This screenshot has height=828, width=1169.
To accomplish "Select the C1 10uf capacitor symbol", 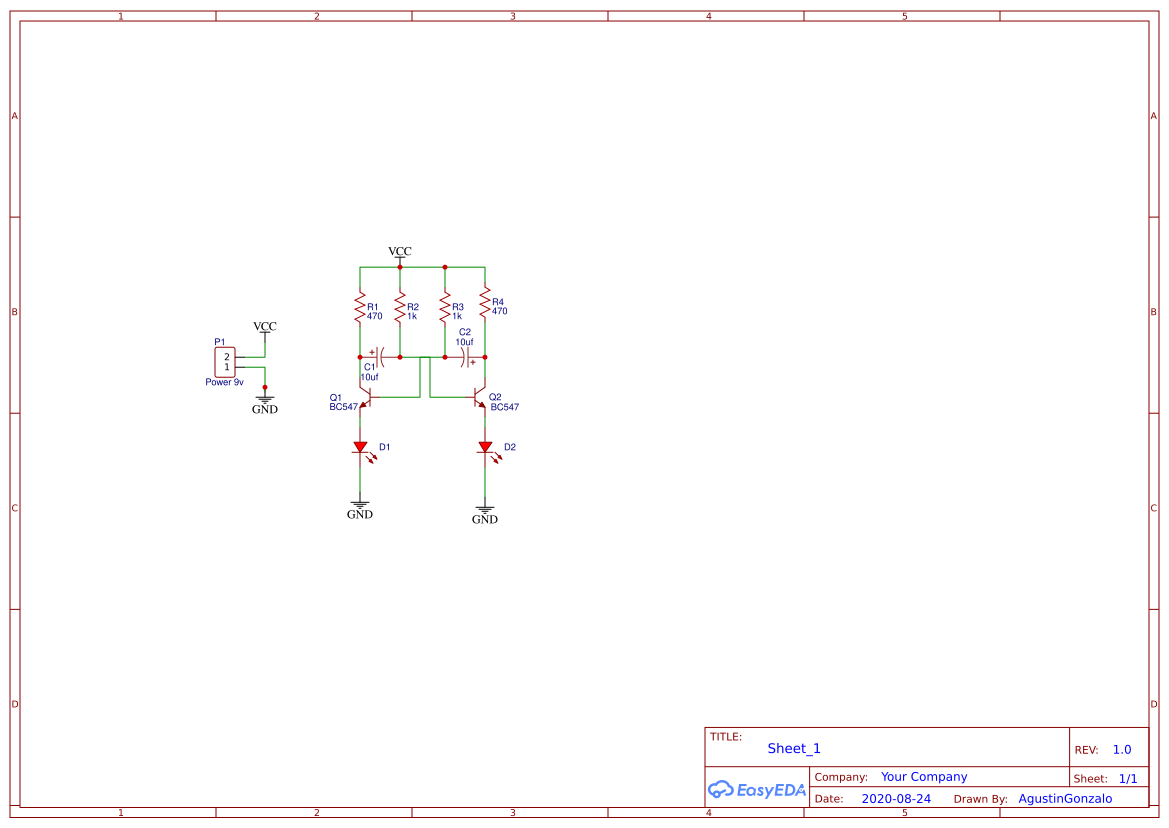I will (x=380, y=357).
